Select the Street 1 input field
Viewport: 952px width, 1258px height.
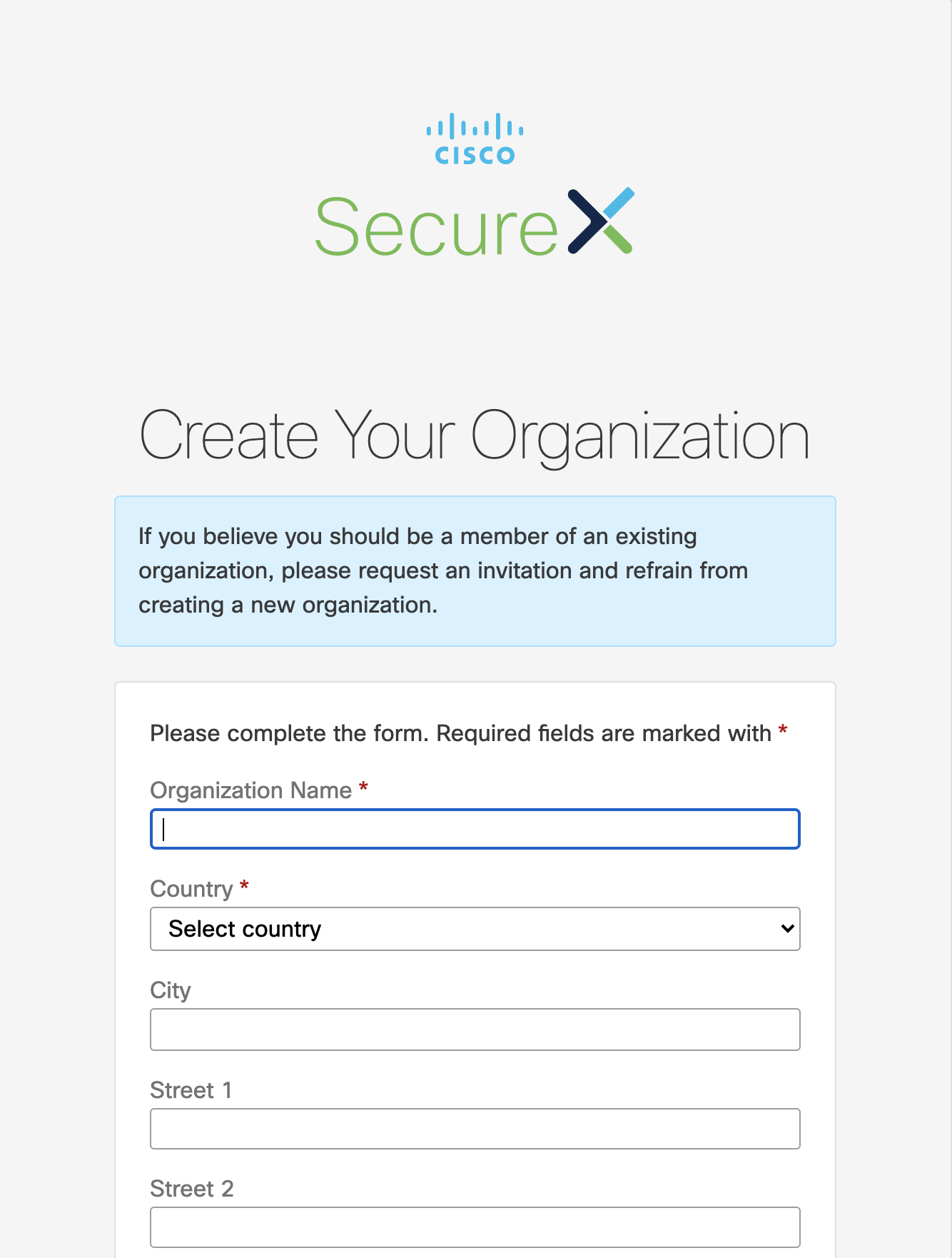coord(475,1129)
